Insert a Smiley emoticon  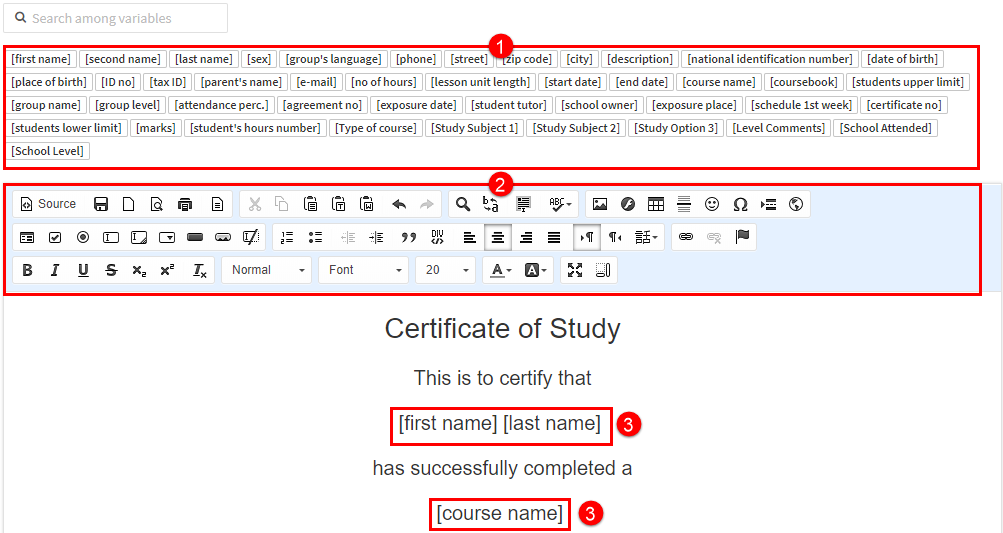(712, 204)
